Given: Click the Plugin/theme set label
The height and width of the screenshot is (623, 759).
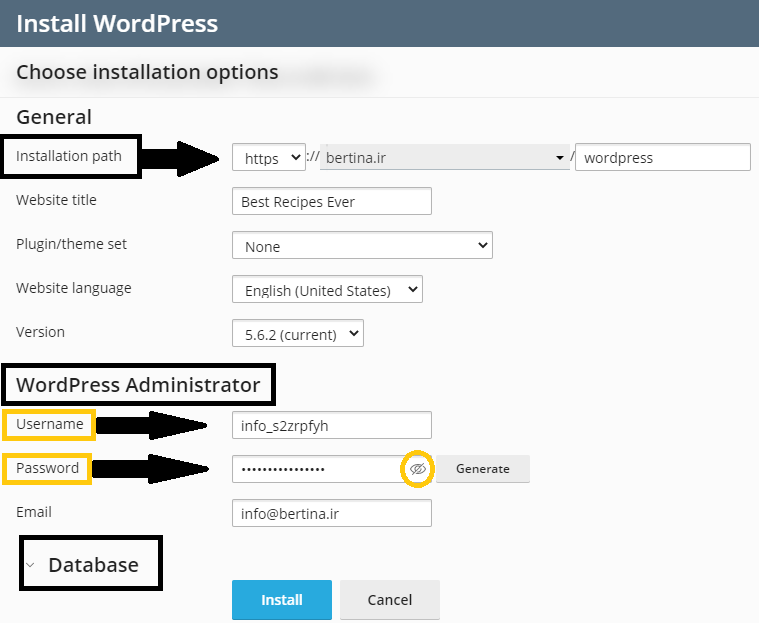Looking at the screenshot, I should tap(71, 244).
